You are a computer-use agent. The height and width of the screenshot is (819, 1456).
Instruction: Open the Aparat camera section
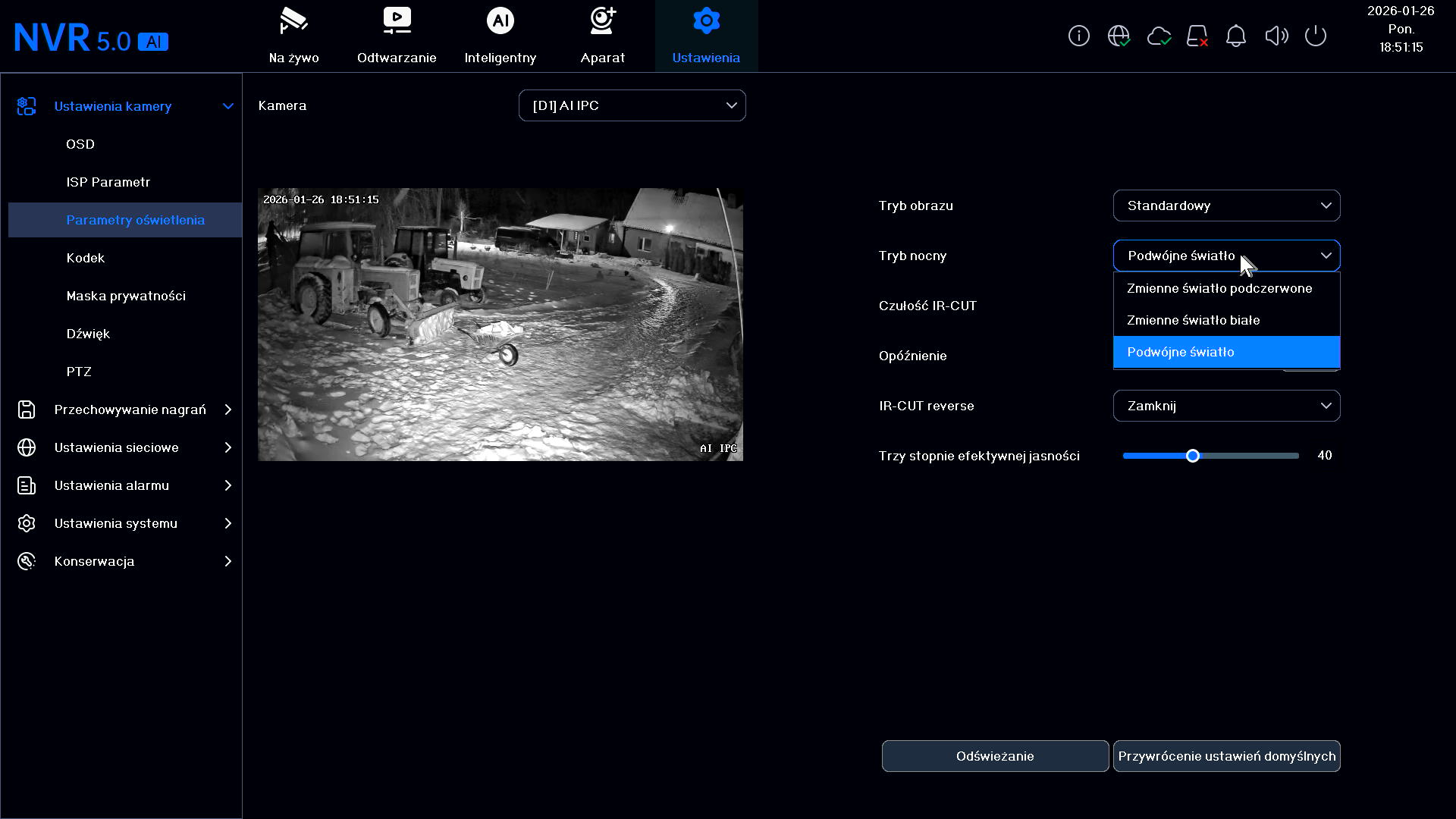pos(603,36)
